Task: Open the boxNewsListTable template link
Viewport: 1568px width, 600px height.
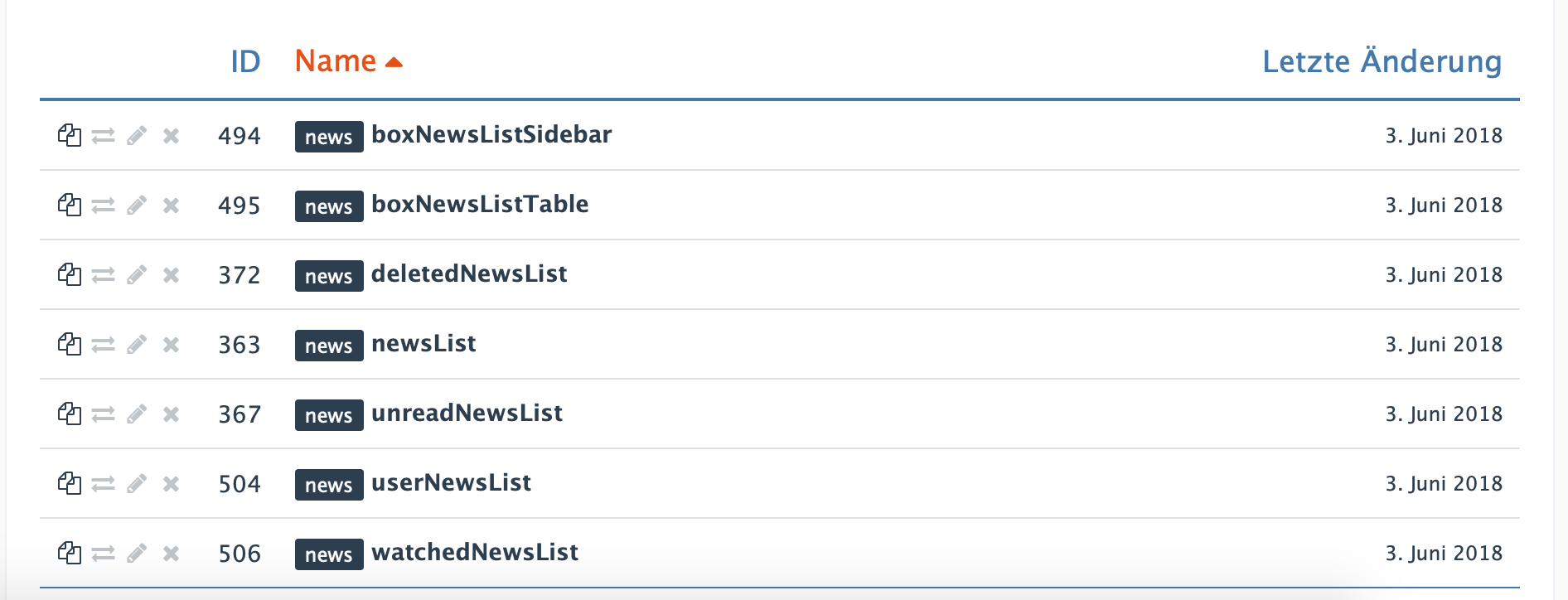Action: (480, 204)
